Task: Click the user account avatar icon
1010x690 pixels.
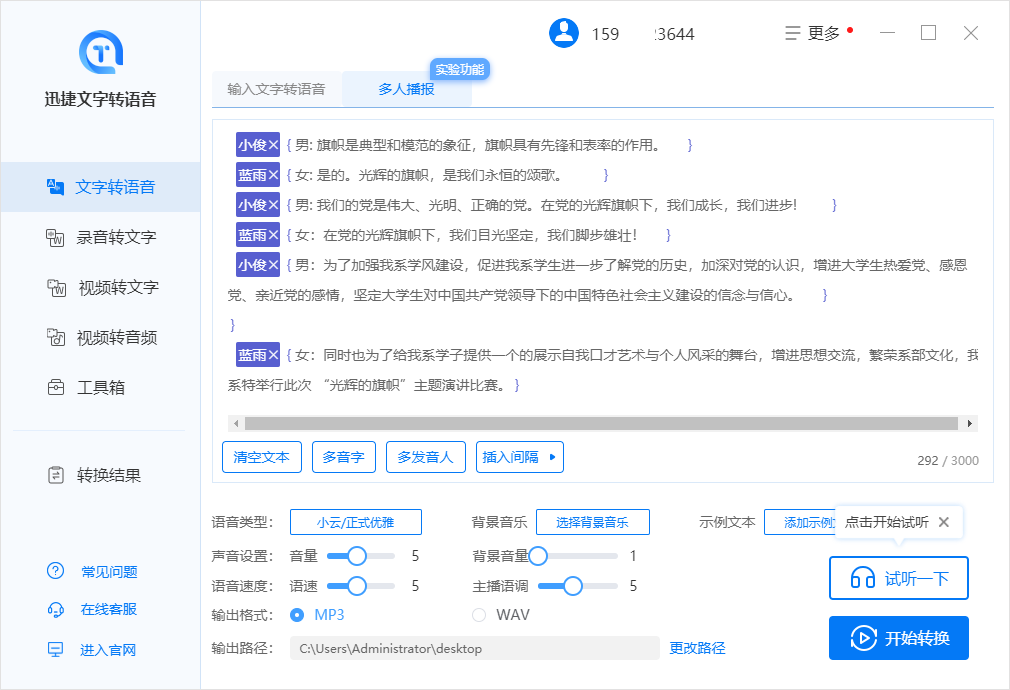Action: coord(564,33)
